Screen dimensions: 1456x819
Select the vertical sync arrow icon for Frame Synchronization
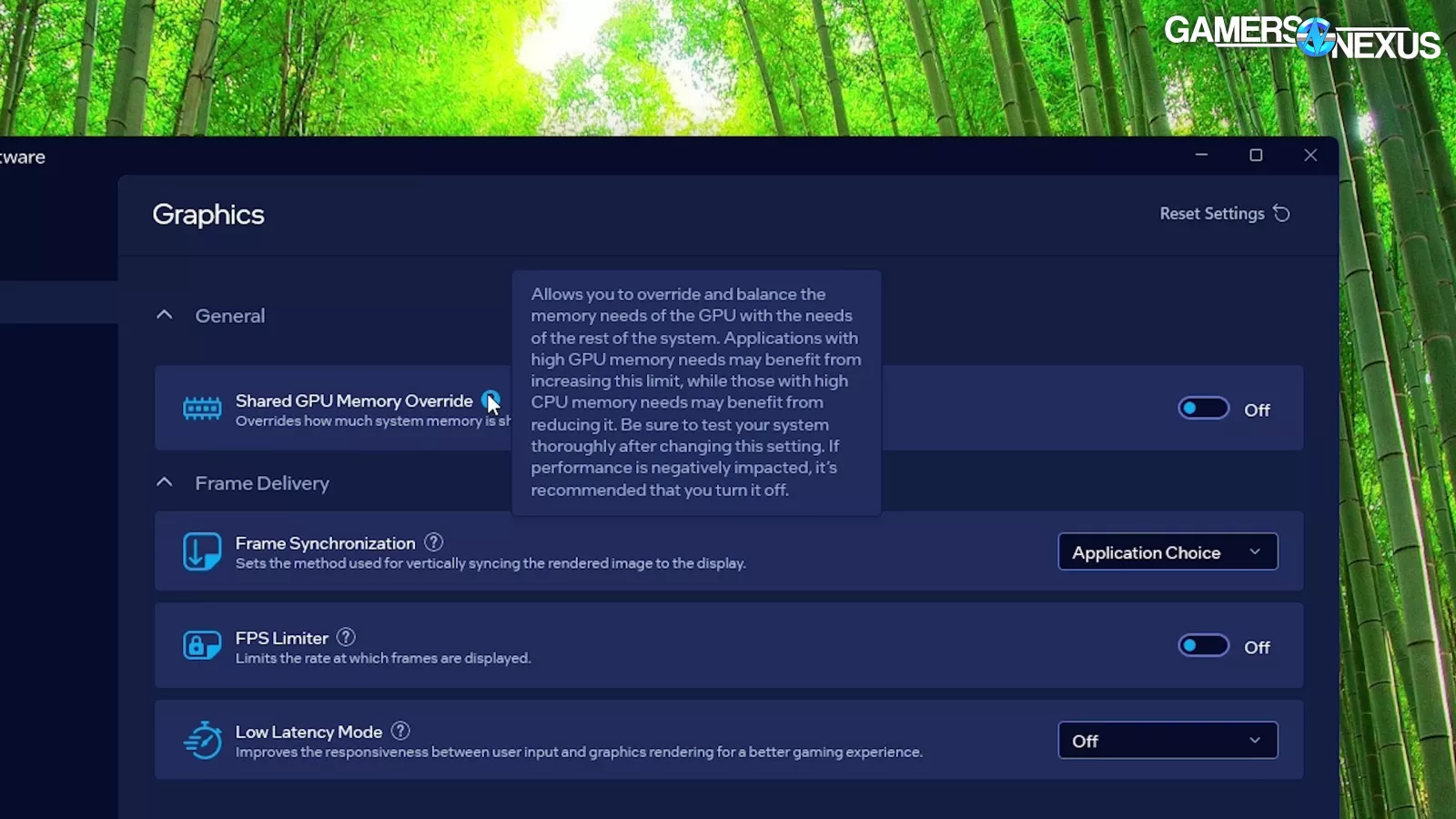click(202, 551)
